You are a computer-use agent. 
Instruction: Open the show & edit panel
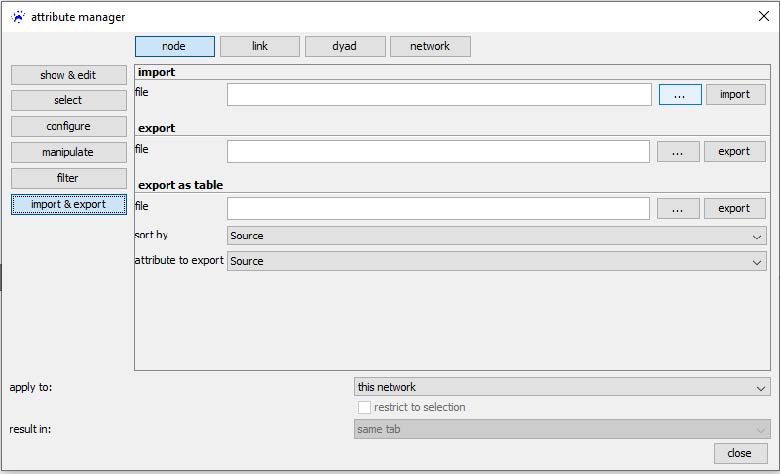(69, 75)
